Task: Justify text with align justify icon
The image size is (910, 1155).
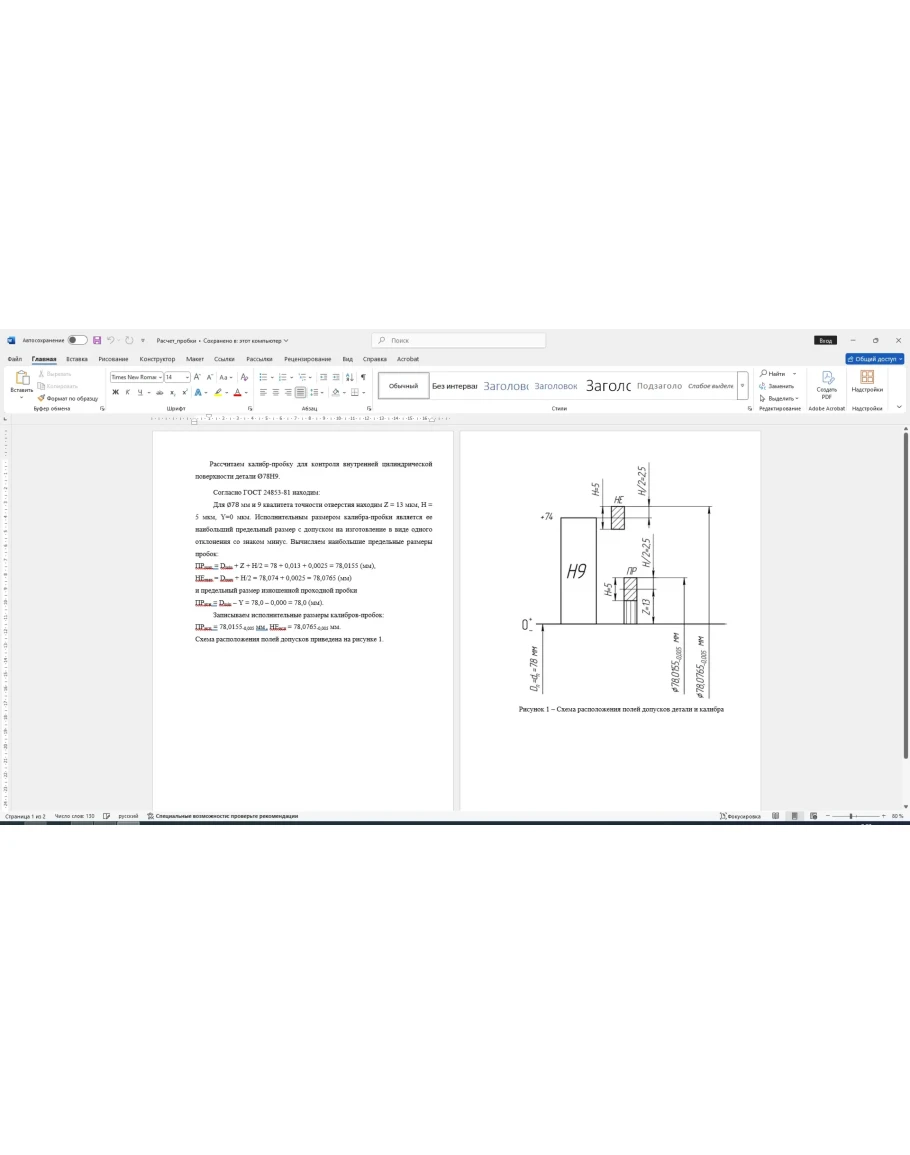Action: tap(300, 393)
